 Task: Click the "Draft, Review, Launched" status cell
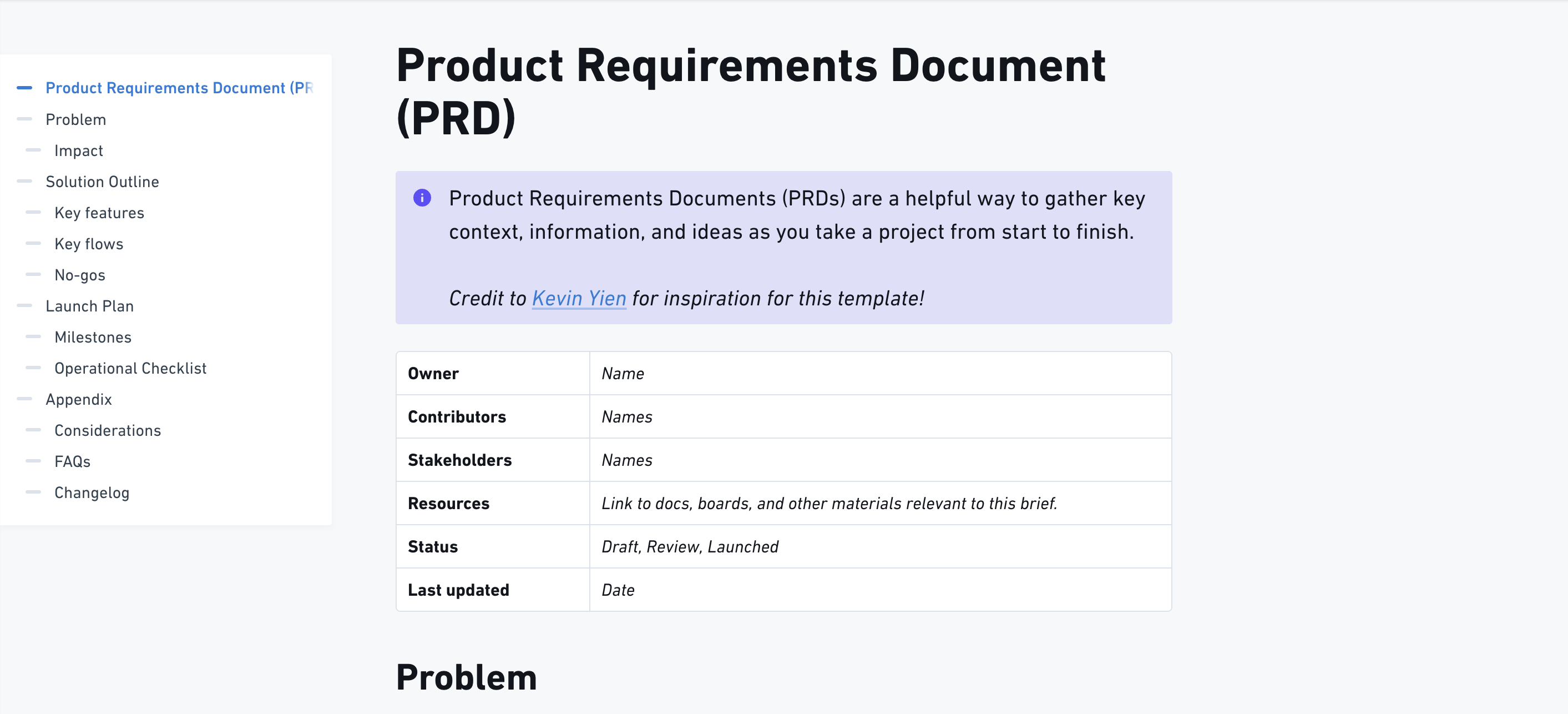(689, 546)
